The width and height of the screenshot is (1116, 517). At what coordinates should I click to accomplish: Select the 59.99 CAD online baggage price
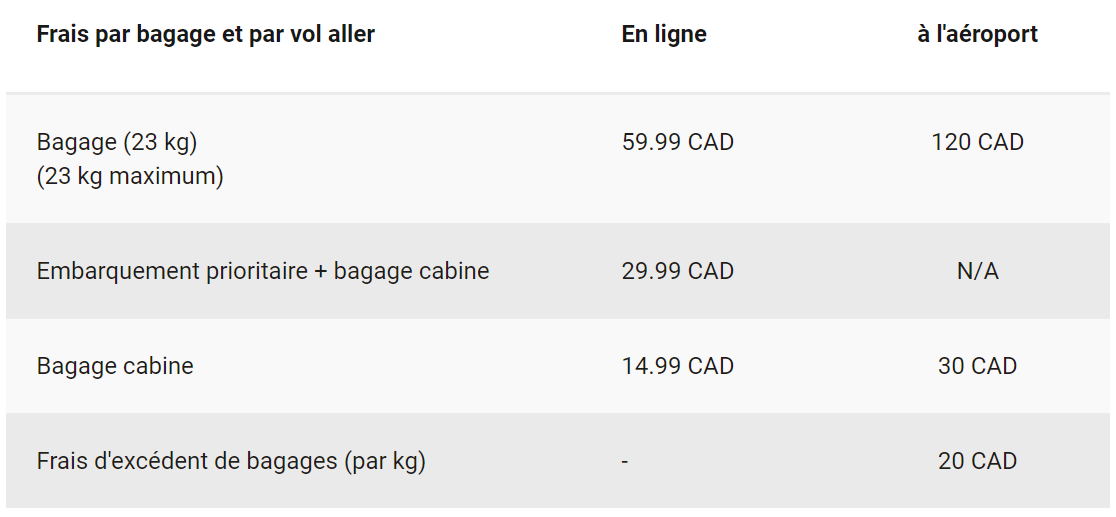[x=677, y=142]
